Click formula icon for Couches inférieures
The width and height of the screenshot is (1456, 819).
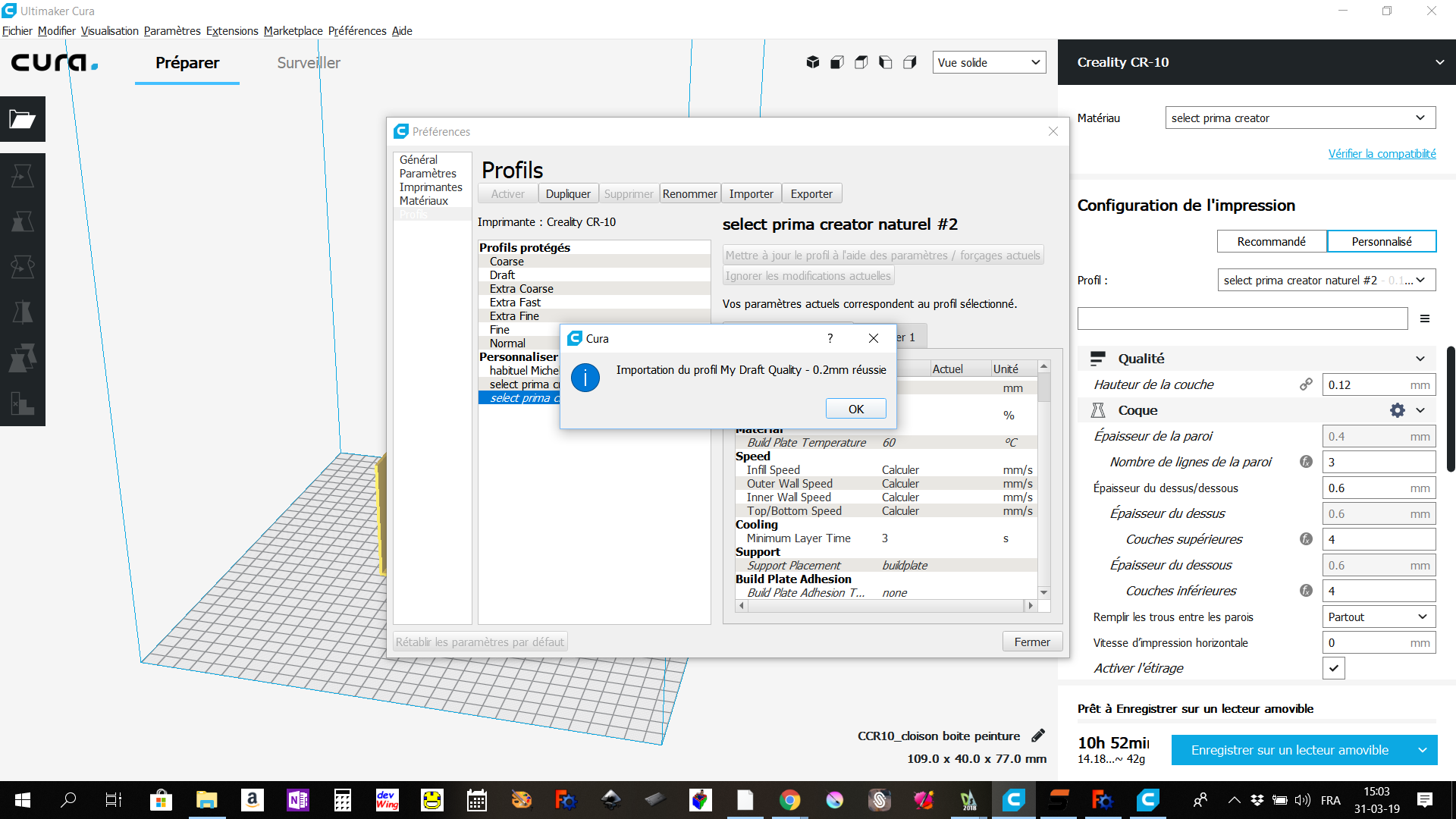[1306, 591]
